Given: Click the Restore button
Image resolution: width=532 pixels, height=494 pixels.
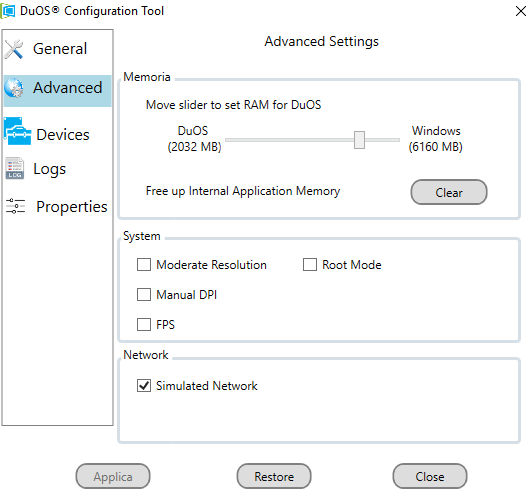Looking at the screenshot, I should 274,476.
